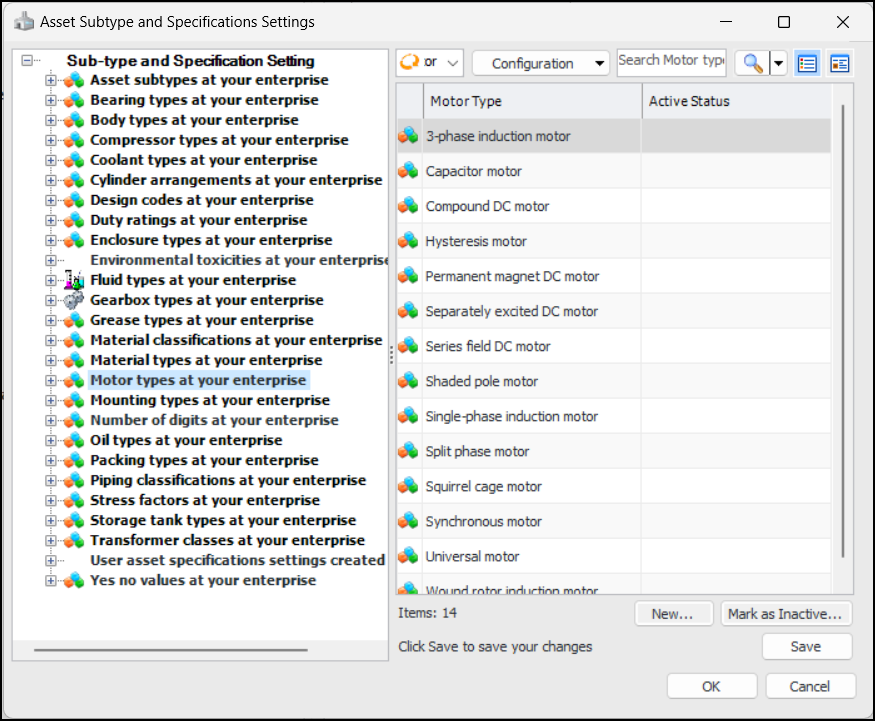
Task: Click the 3-phase induction motor row icon
Action: coord(408,136)
